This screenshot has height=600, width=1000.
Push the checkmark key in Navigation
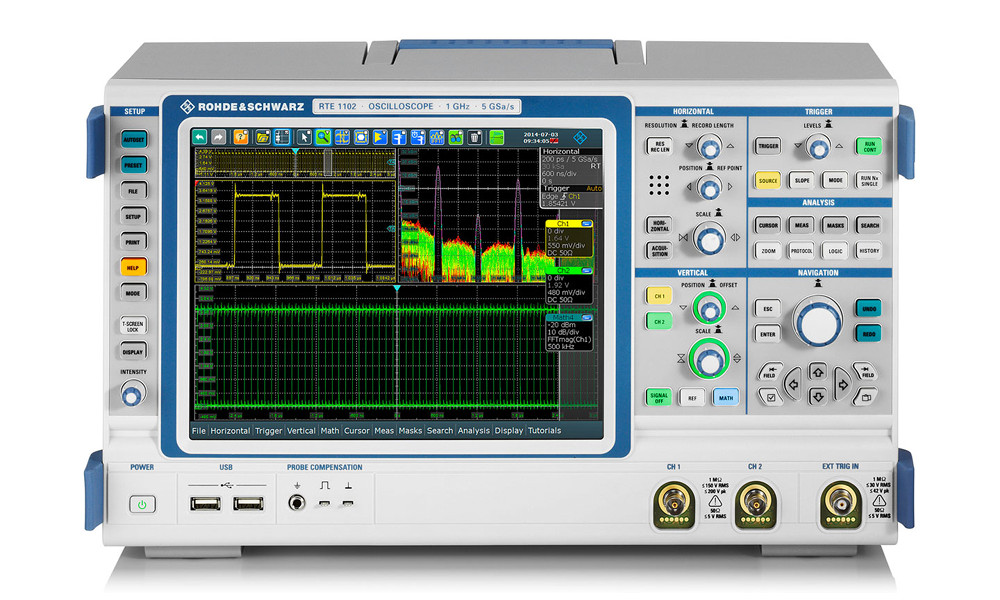pos(771,397)
